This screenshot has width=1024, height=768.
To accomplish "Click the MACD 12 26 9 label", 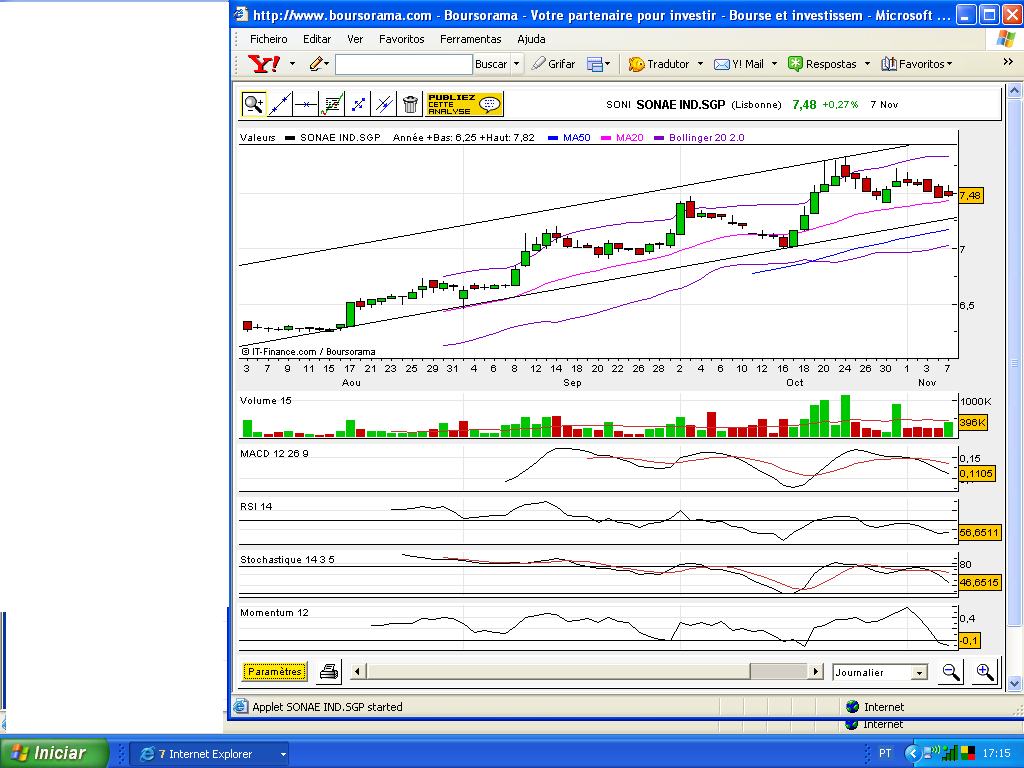I will tap(274, 454).
